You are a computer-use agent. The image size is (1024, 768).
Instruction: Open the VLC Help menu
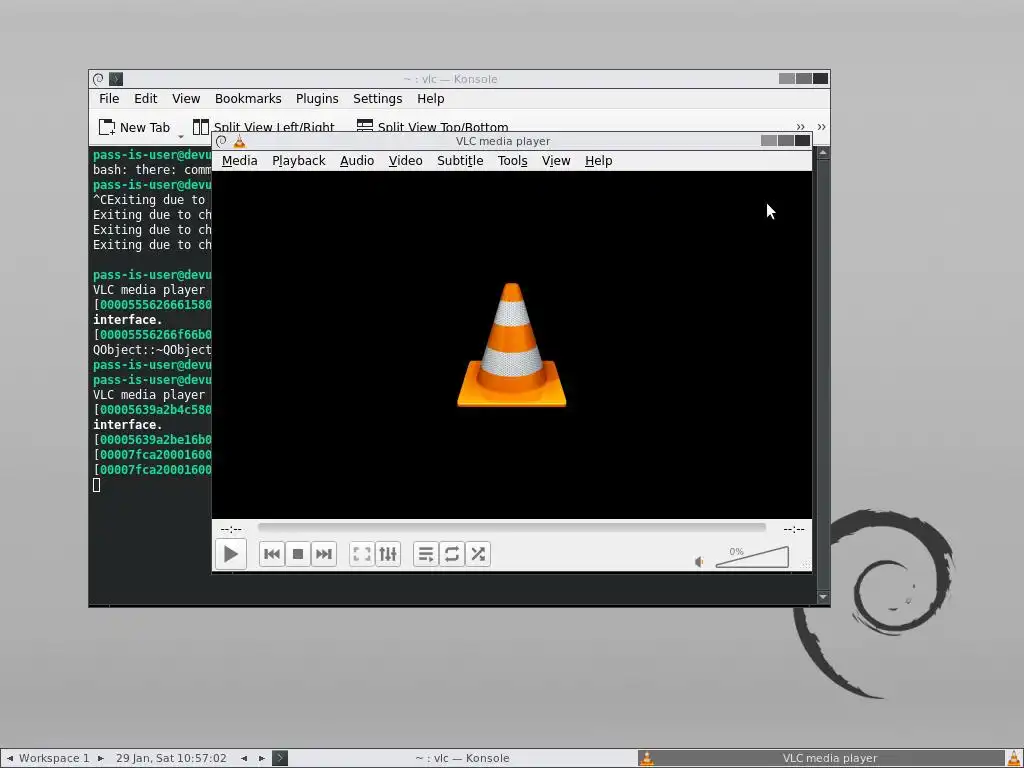(598, 161)
